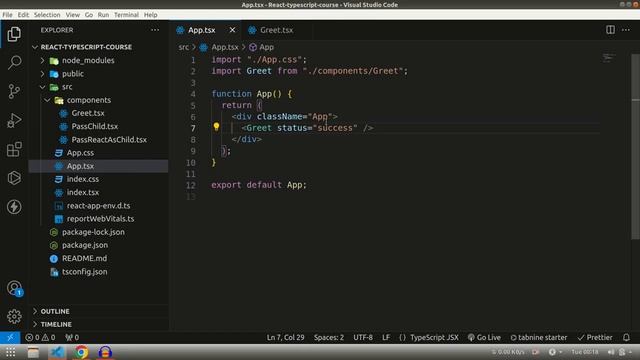This screenshot has width=640, height=360.
Task: Change encoding via UTF-8
Action: pyautogui.click(x=363, y=338)
